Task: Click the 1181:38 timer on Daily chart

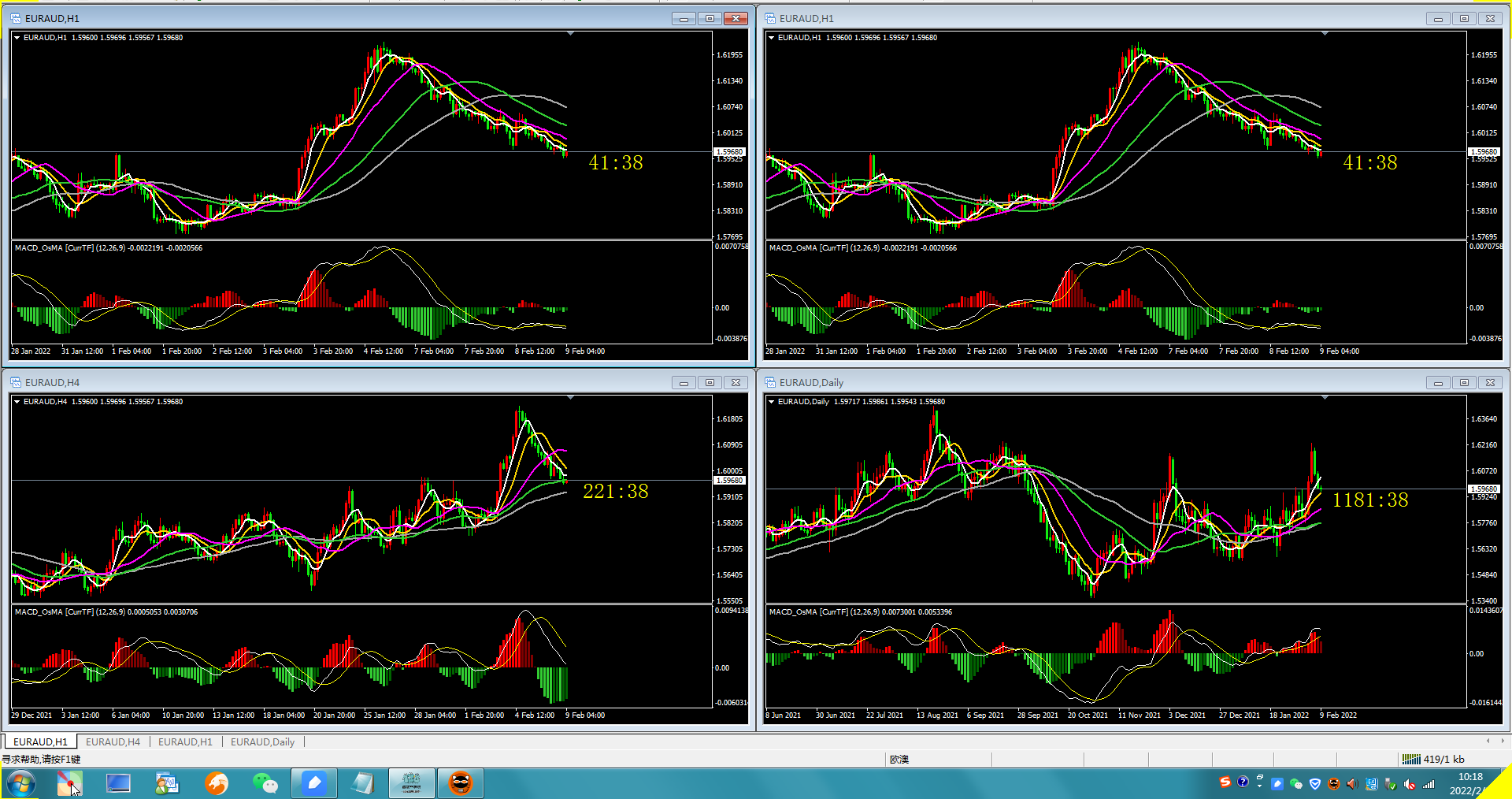Action: click(1370, 500)
